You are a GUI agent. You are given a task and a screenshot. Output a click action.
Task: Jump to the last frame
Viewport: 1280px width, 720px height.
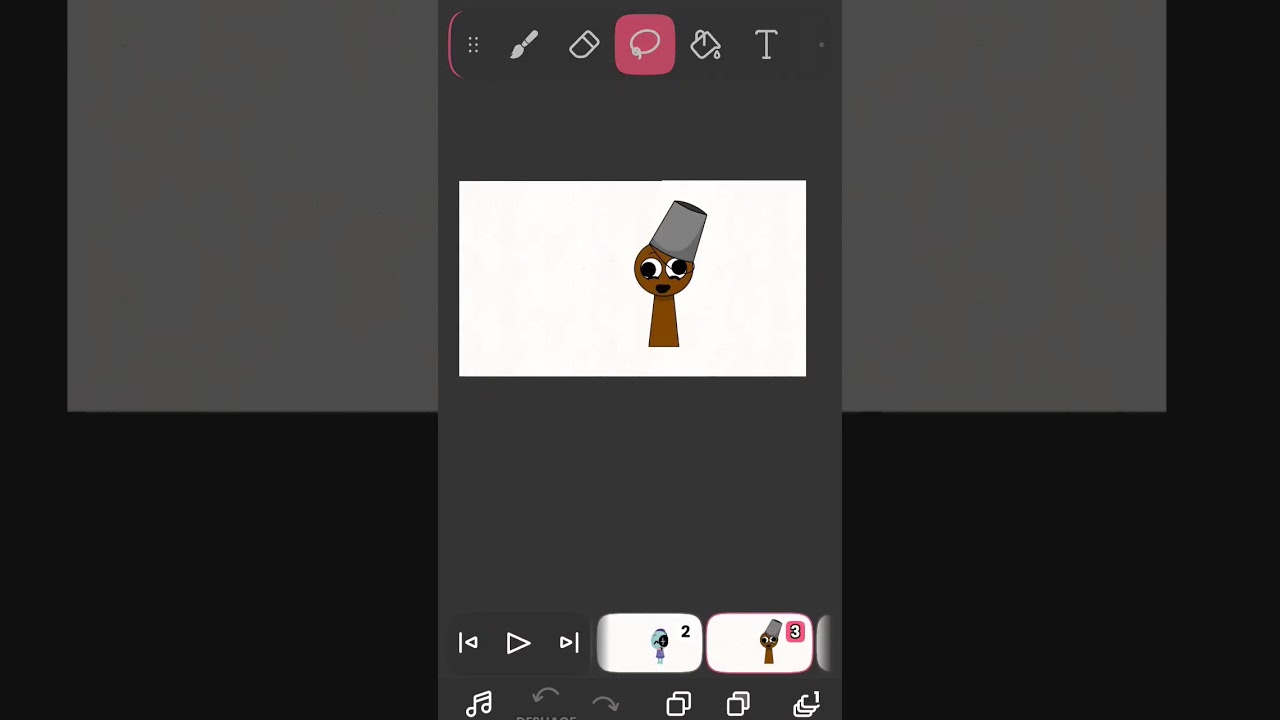[569, 643]
